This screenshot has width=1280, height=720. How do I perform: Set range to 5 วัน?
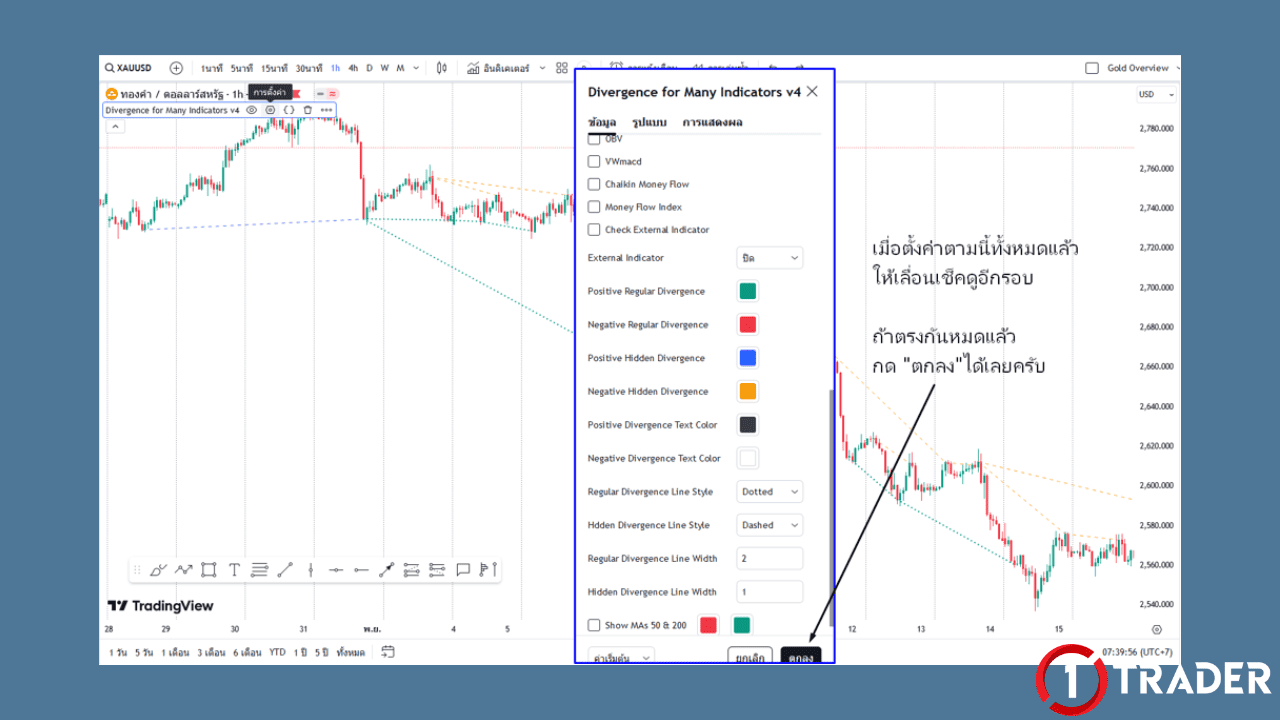[144, 652]
